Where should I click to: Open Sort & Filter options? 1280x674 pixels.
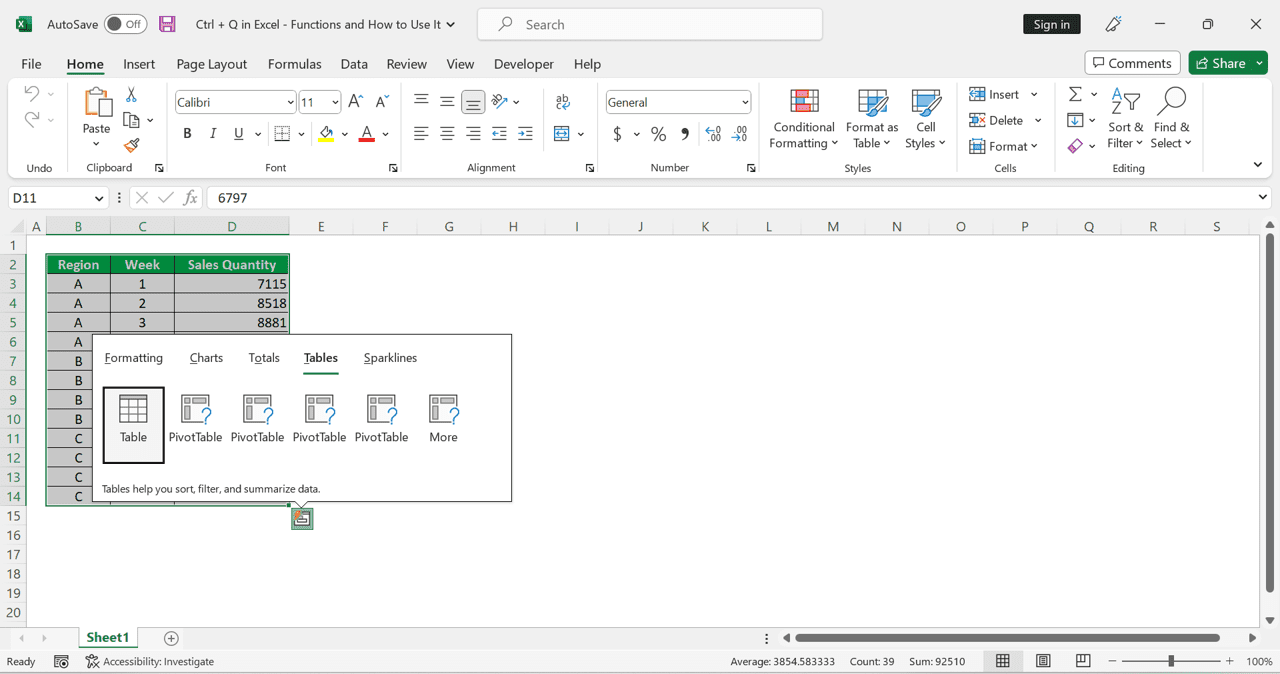[1125, 118]
